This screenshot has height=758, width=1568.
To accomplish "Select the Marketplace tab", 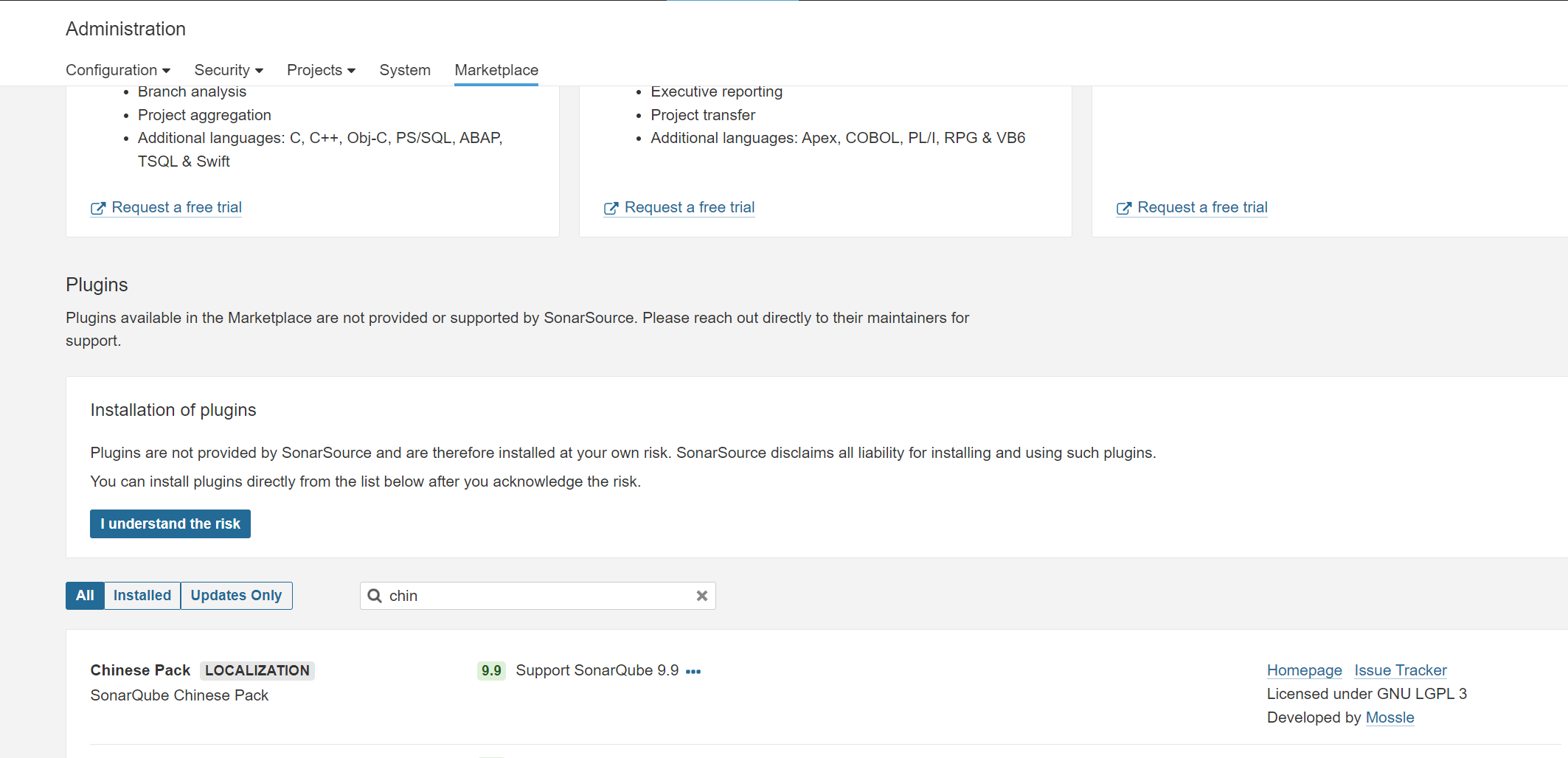I will 496,70.
